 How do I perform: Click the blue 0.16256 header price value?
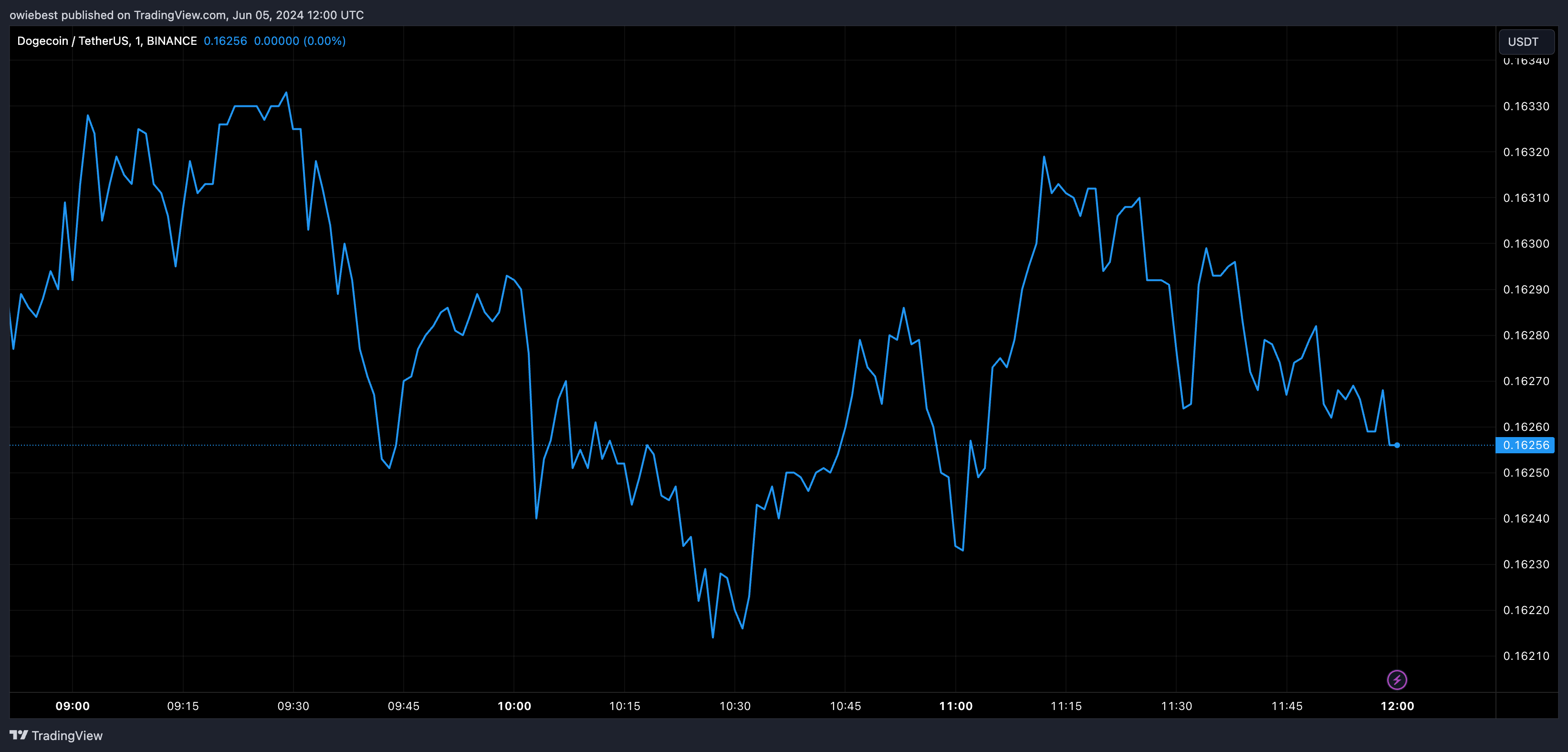[x=225, y=41]
